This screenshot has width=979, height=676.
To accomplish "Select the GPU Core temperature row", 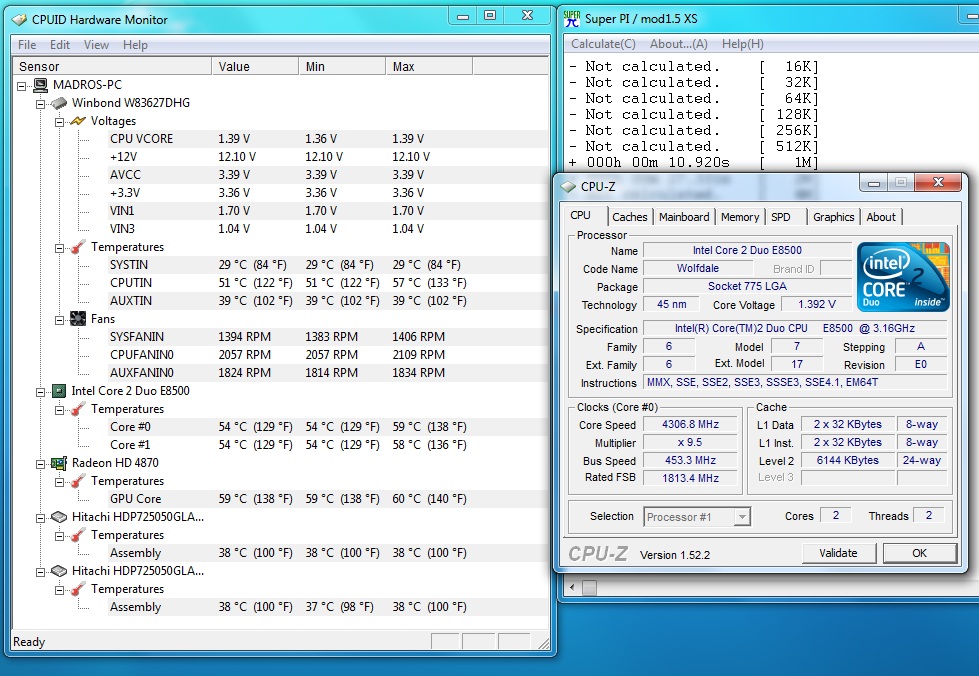I will pos(328,499).
